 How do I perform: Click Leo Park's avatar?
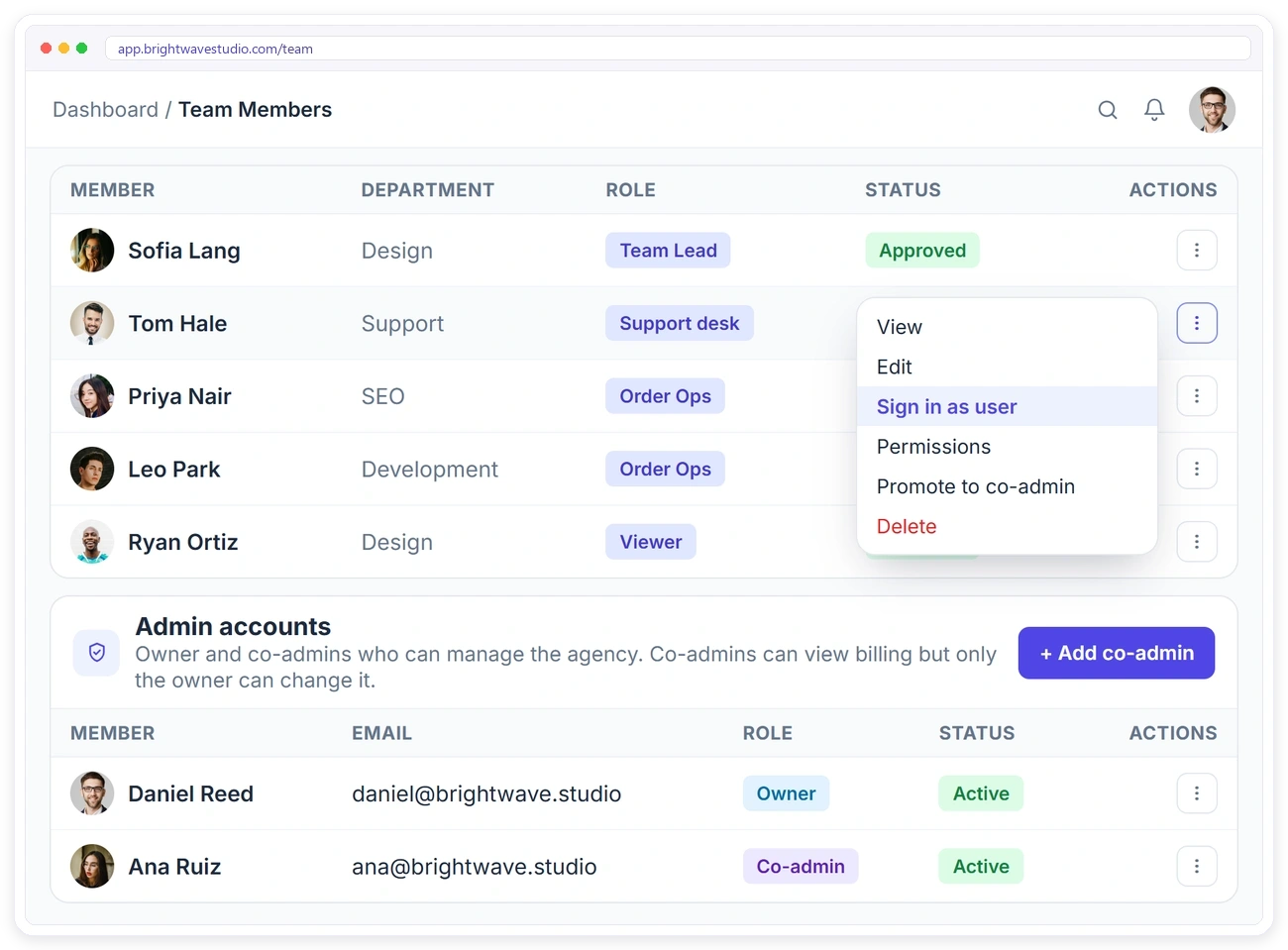click(92, 469)
